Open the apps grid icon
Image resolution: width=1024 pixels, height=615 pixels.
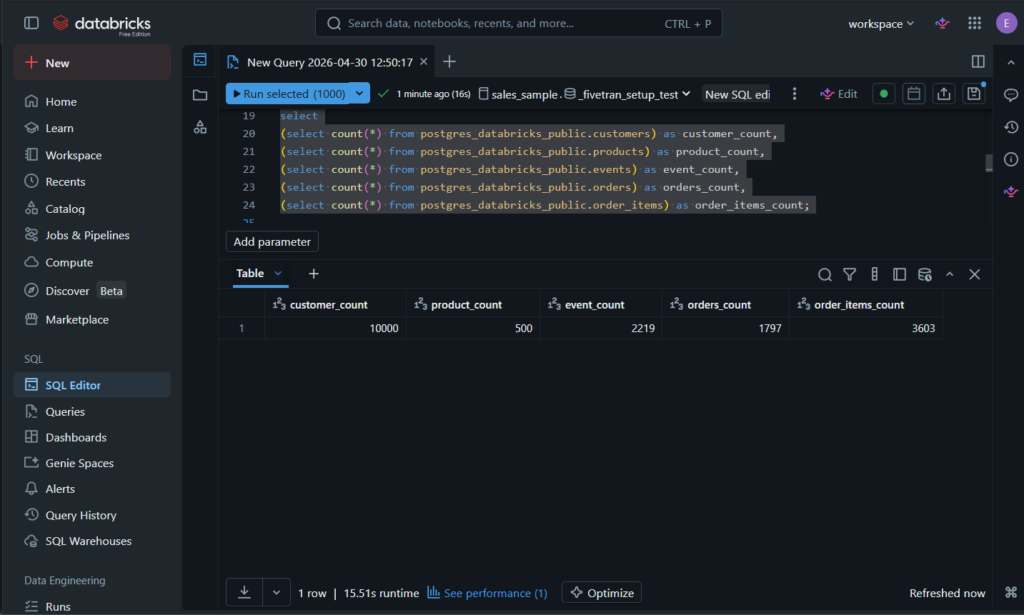(974, 24)
